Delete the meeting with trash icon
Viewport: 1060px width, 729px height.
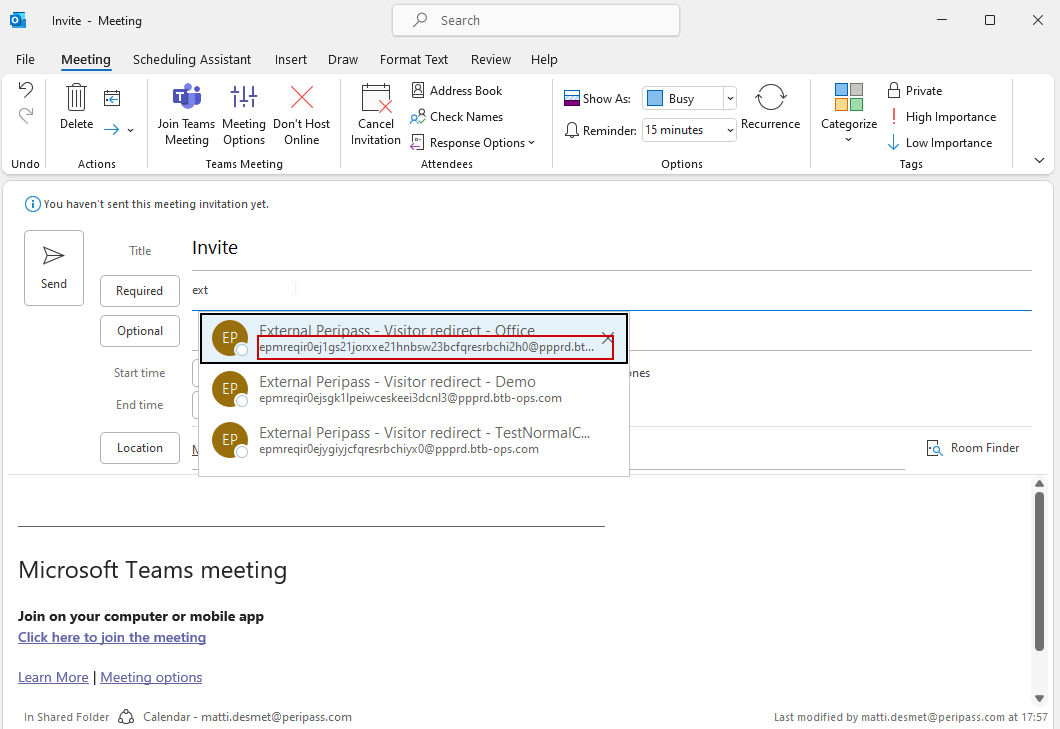tap(76, 107)
